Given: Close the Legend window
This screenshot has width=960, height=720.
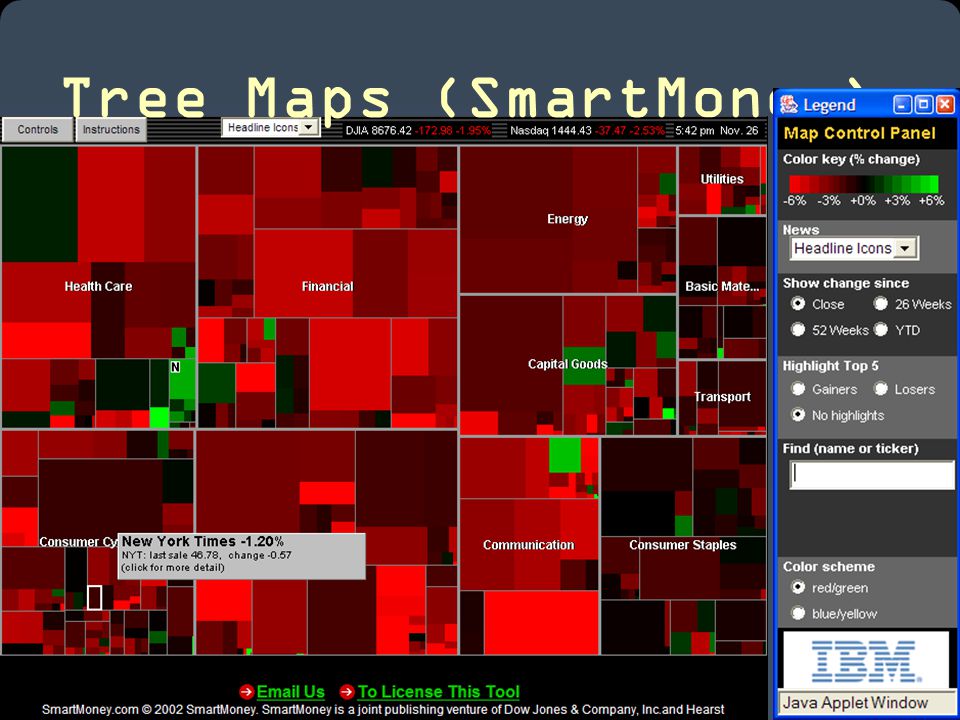Looking at the screenshot, I should click(x=945, y=105).
